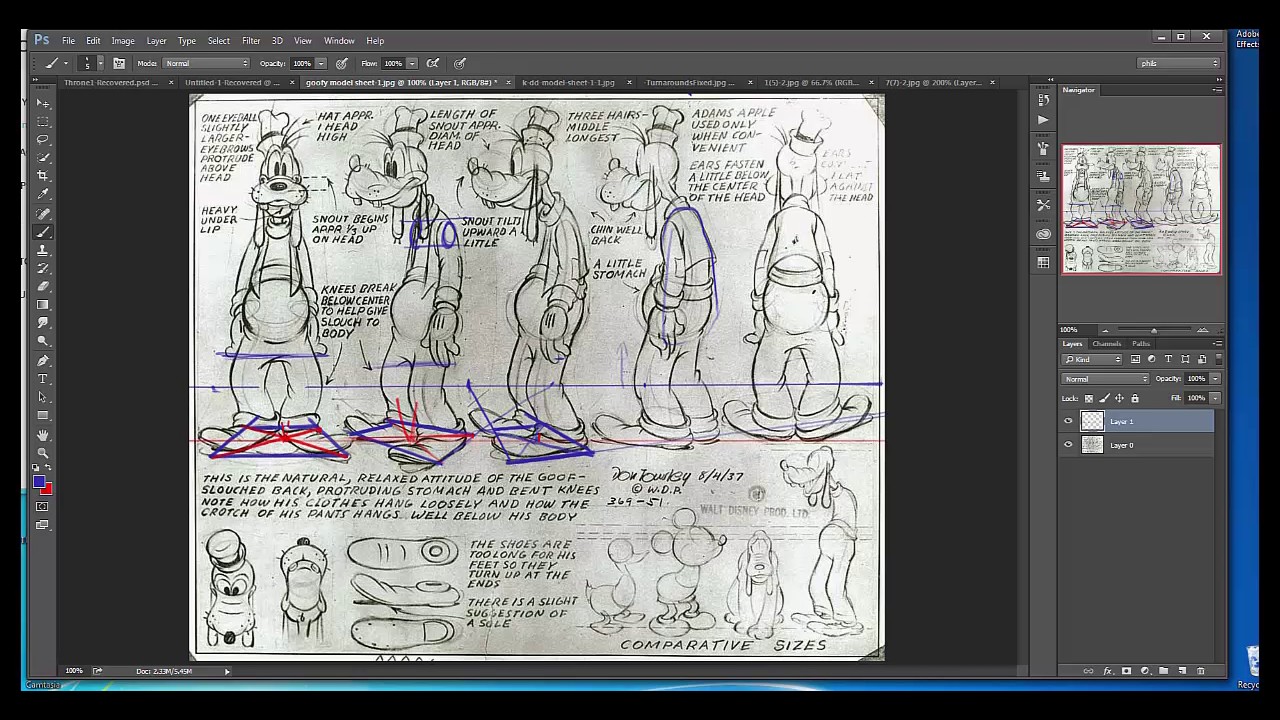
Task: Select the Crop tool
Action: tap(43, 176)
